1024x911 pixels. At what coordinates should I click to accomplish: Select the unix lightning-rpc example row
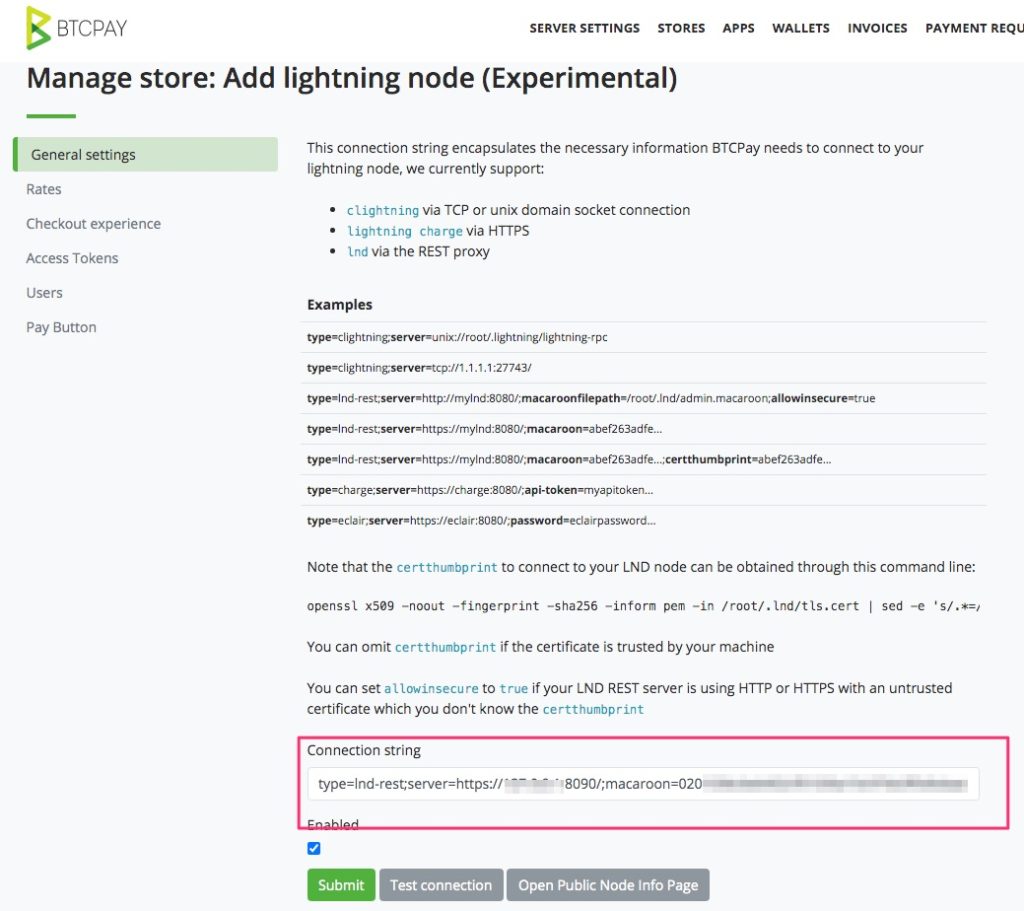coord(643,338)
